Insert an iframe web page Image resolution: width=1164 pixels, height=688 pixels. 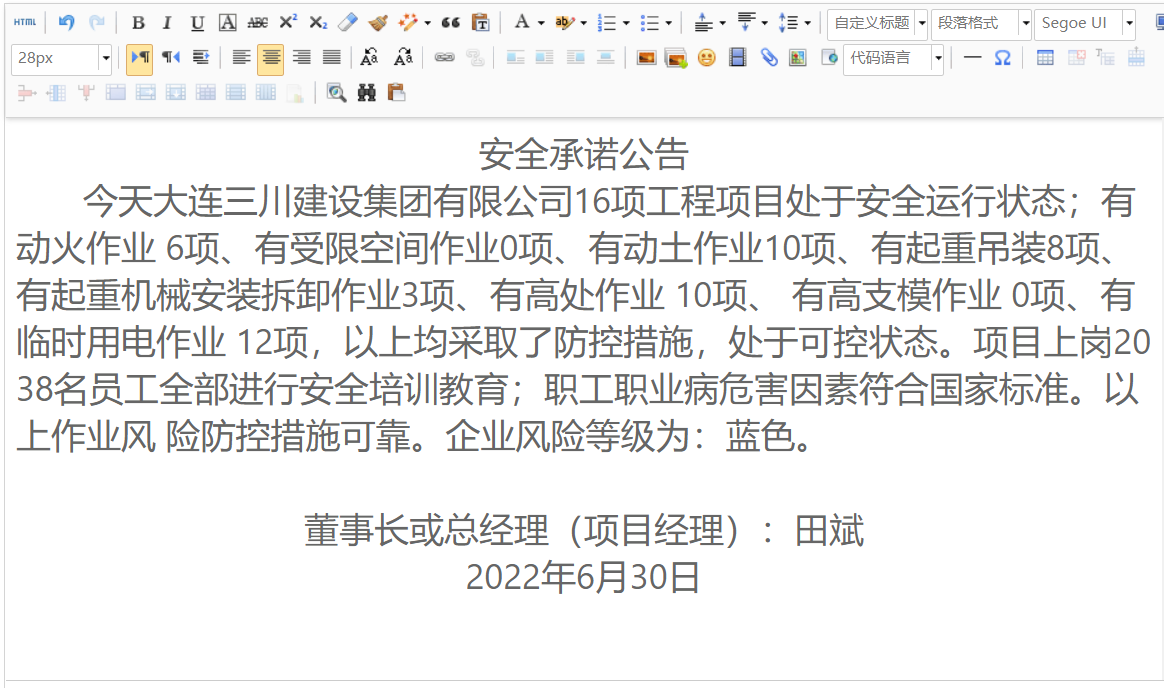829,58
